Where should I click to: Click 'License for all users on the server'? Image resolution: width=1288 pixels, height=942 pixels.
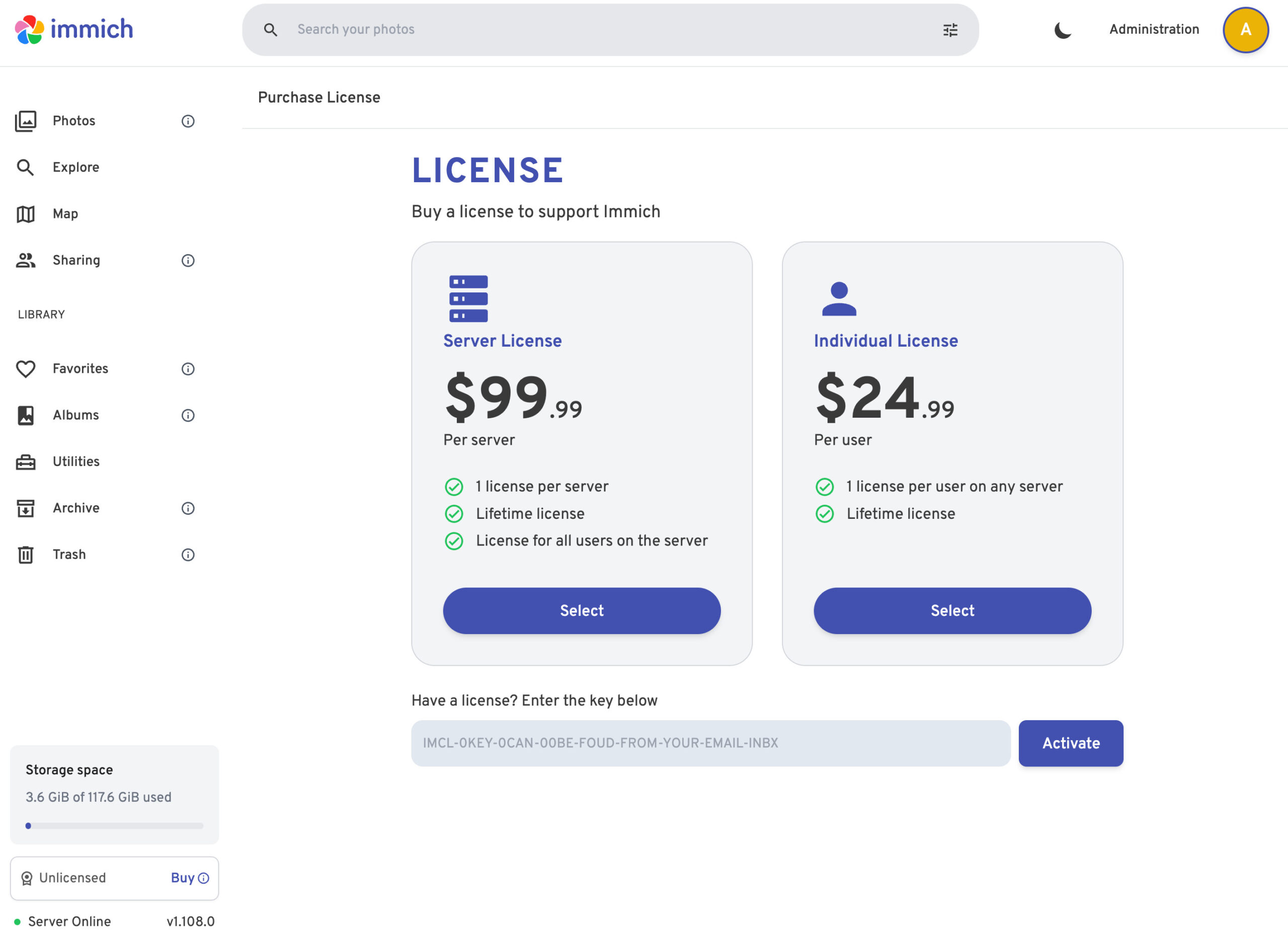click(x=592, y=540)
